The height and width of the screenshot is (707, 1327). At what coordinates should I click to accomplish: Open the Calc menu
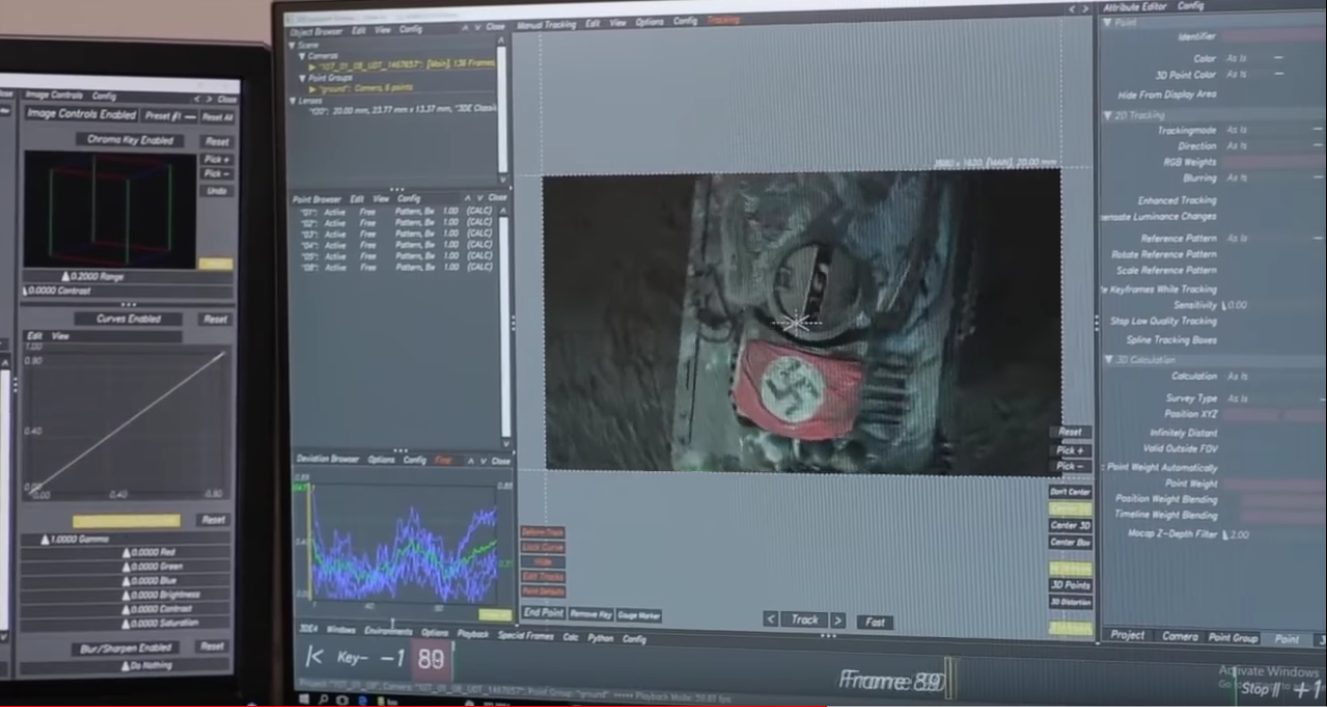click(x=570, y=637)
